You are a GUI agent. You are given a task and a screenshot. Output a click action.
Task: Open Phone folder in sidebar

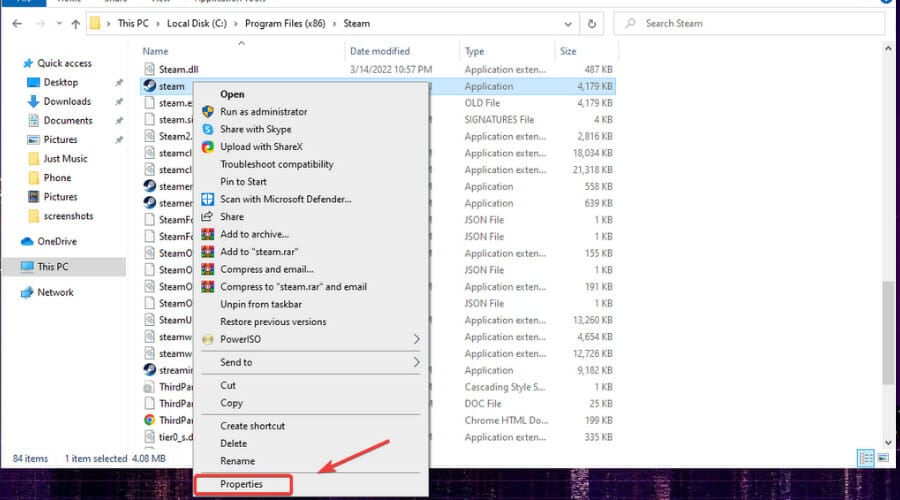click(x=57, y=178)
